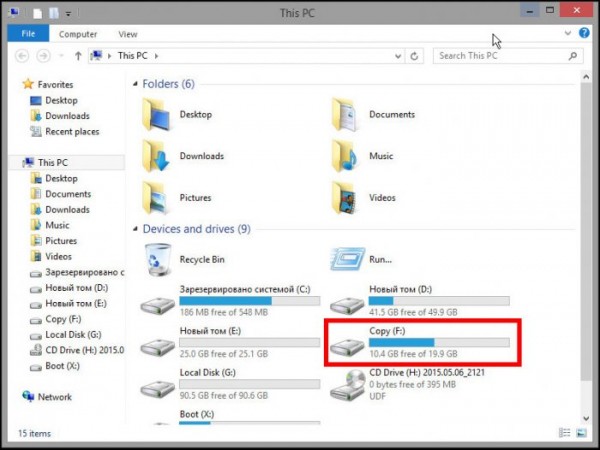Select the Новый том (E:) drive icon
600x450 pixels.
click(158, 347)
